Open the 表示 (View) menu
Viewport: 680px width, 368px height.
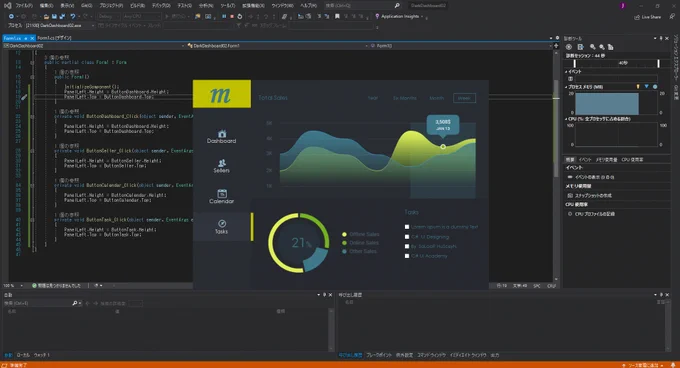67,6
